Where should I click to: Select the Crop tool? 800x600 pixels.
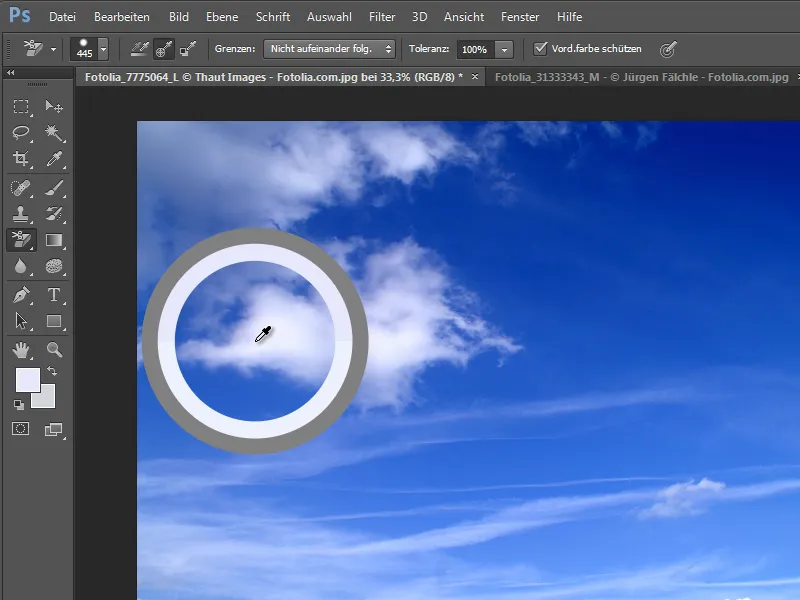point(21,159)
